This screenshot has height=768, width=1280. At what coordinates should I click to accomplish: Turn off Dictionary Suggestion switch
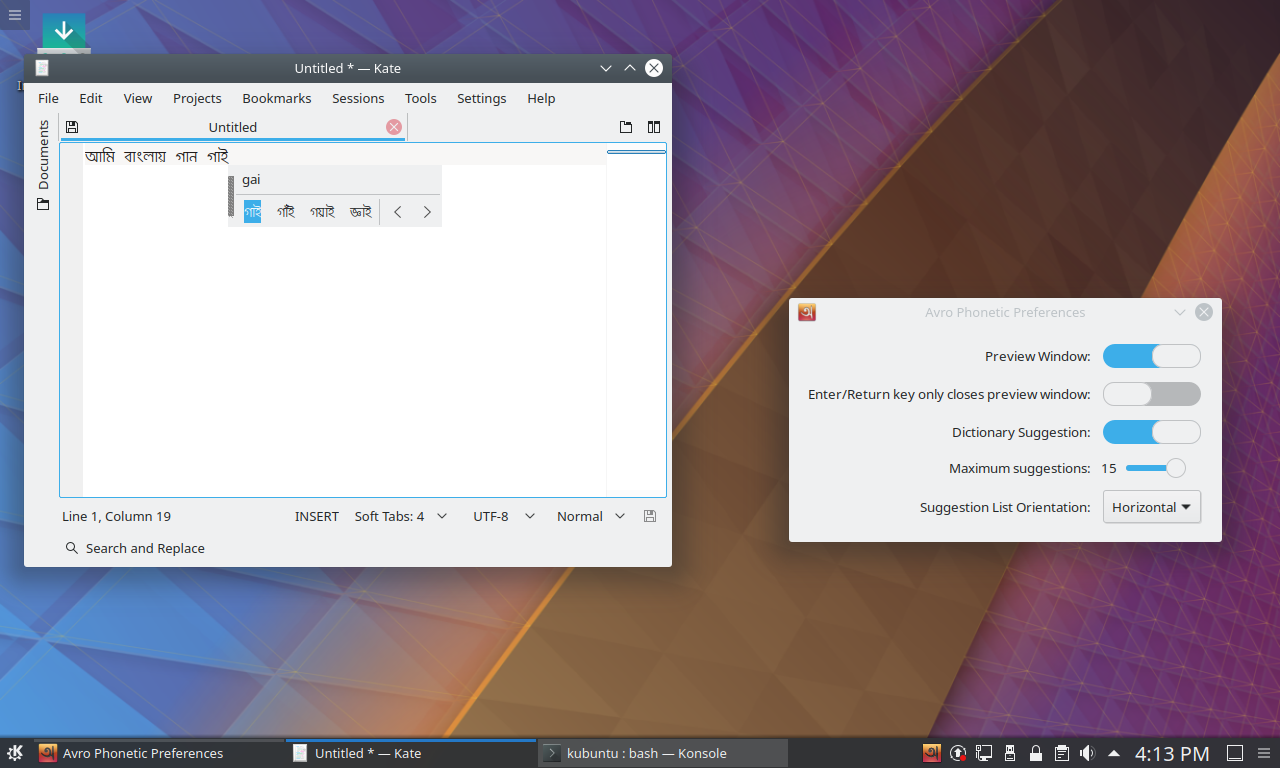click(1151, 432)
